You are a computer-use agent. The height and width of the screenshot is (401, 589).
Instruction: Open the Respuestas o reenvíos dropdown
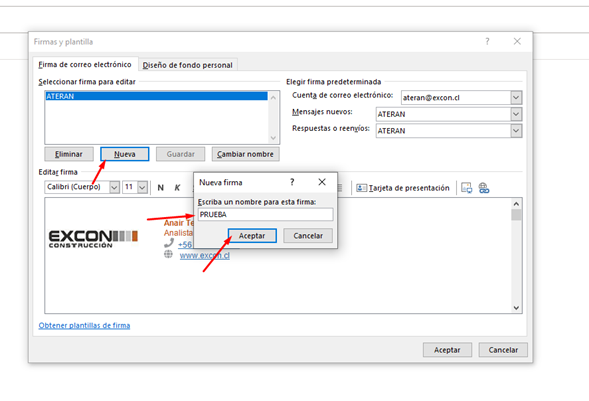click(x=516, y=131)
